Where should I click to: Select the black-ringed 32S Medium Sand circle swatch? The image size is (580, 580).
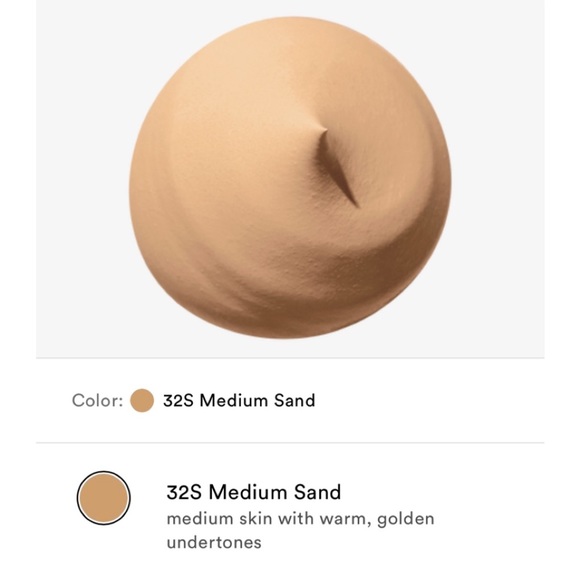click(104, 498)
